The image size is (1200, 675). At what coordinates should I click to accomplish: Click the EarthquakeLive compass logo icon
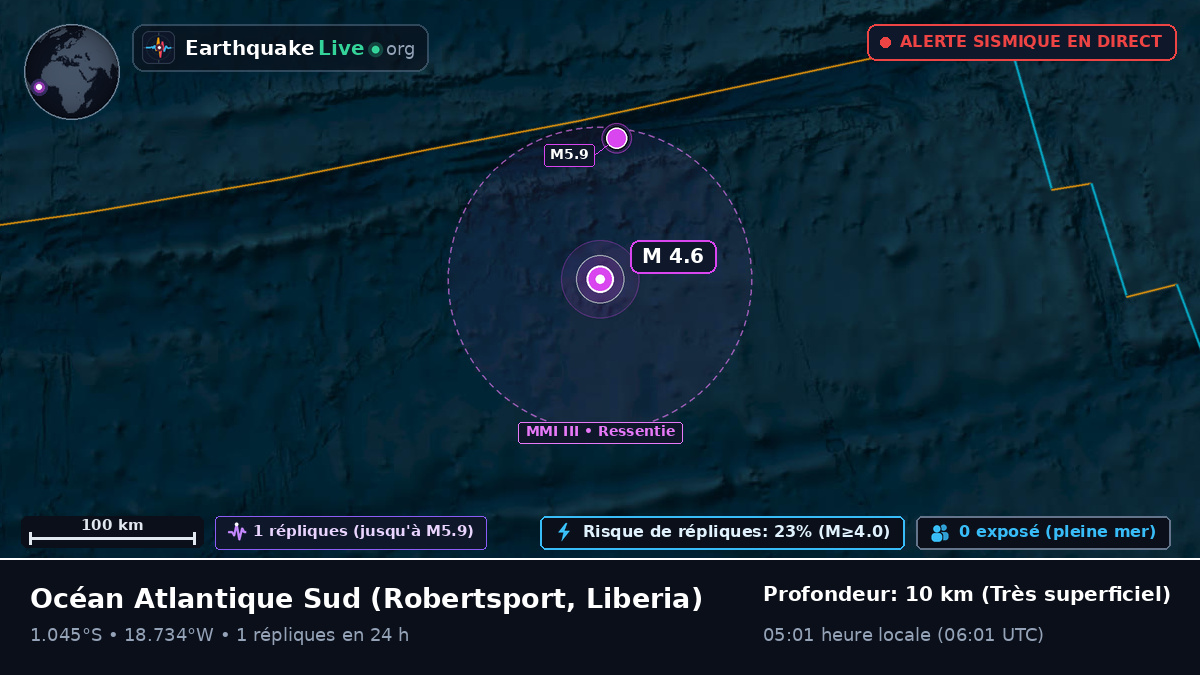(159, 48)
